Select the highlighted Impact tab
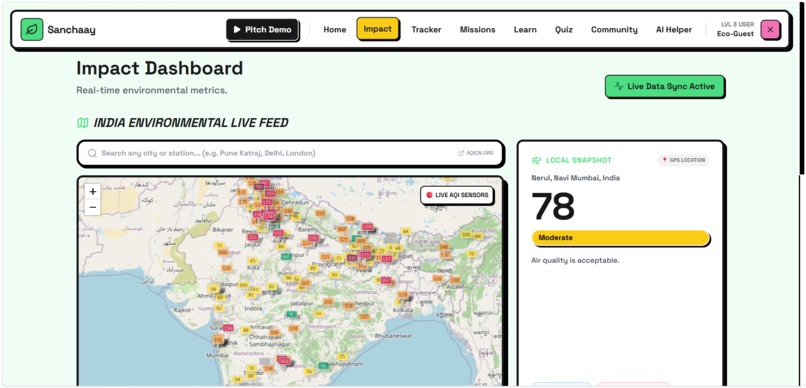The height and width of the screenshot is (388, 806). pyautogui.click(x=378, y=29)
